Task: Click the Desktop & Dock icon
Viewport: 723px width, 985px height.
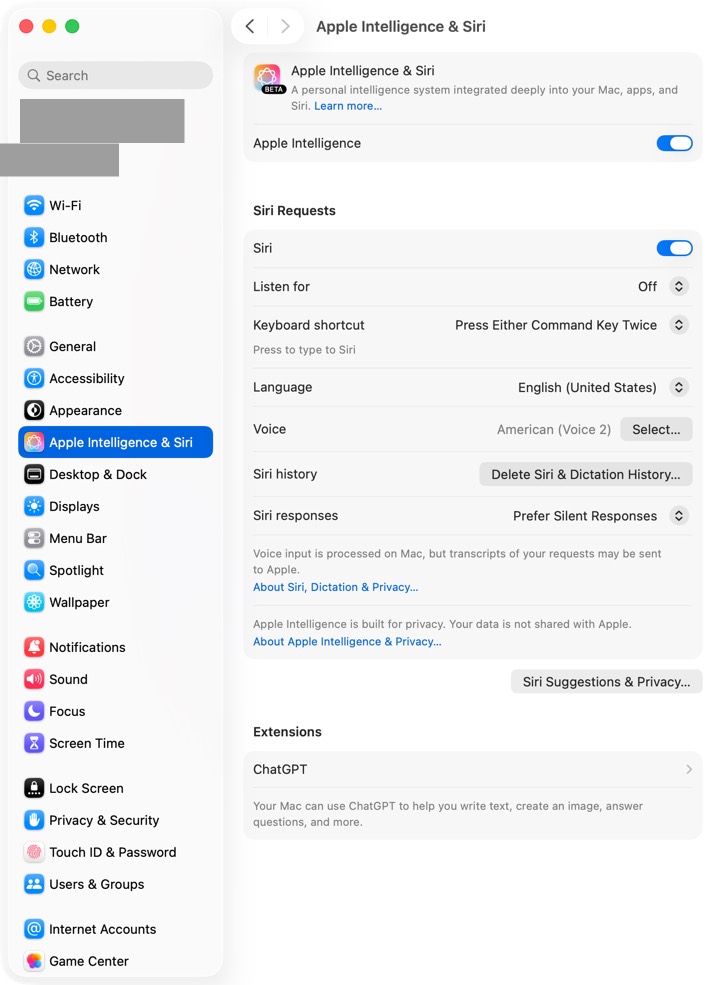Action: pyautogui.click(x=34, y=474)
